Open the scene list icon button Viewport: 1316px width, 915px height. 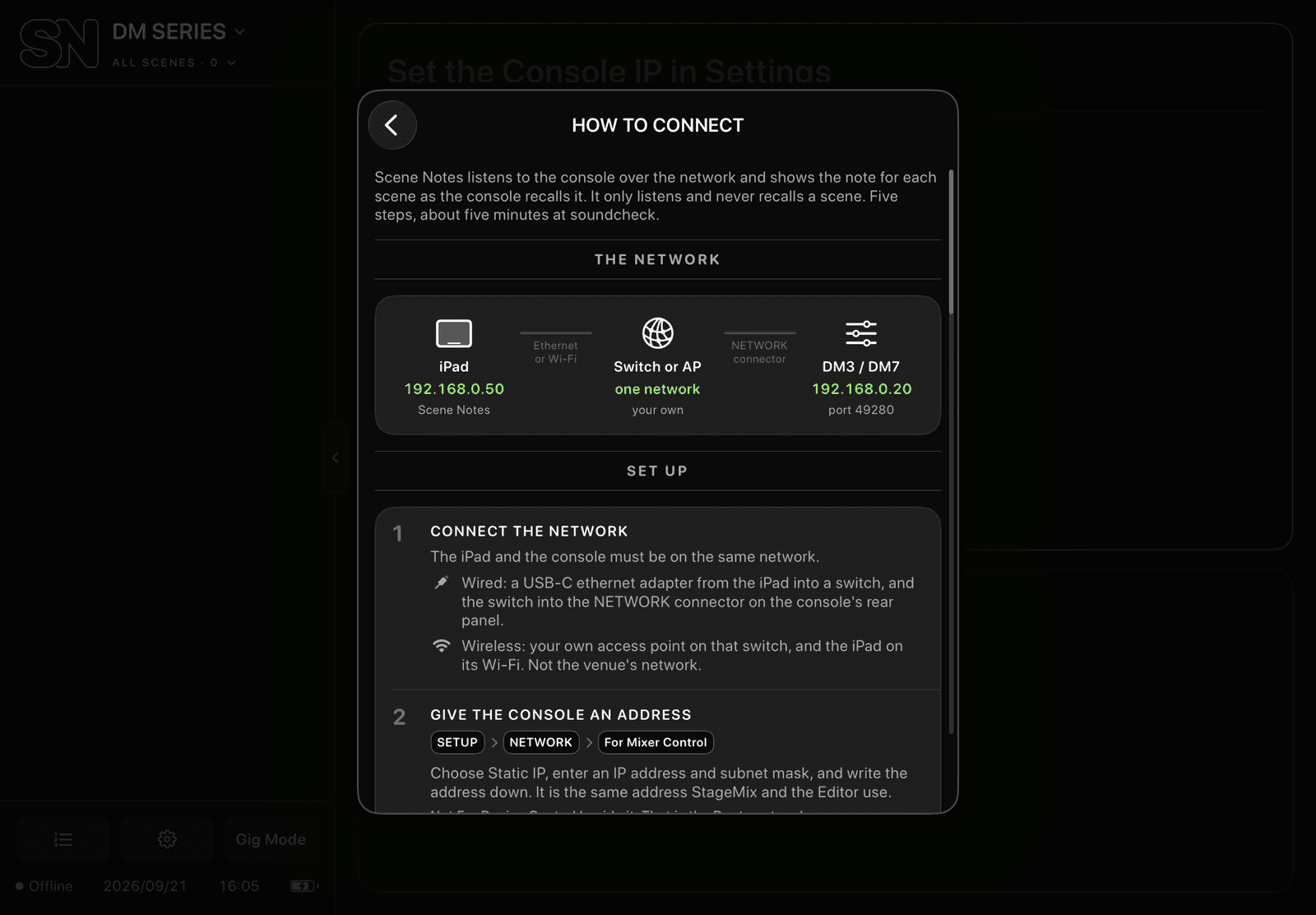click(63, 839)
